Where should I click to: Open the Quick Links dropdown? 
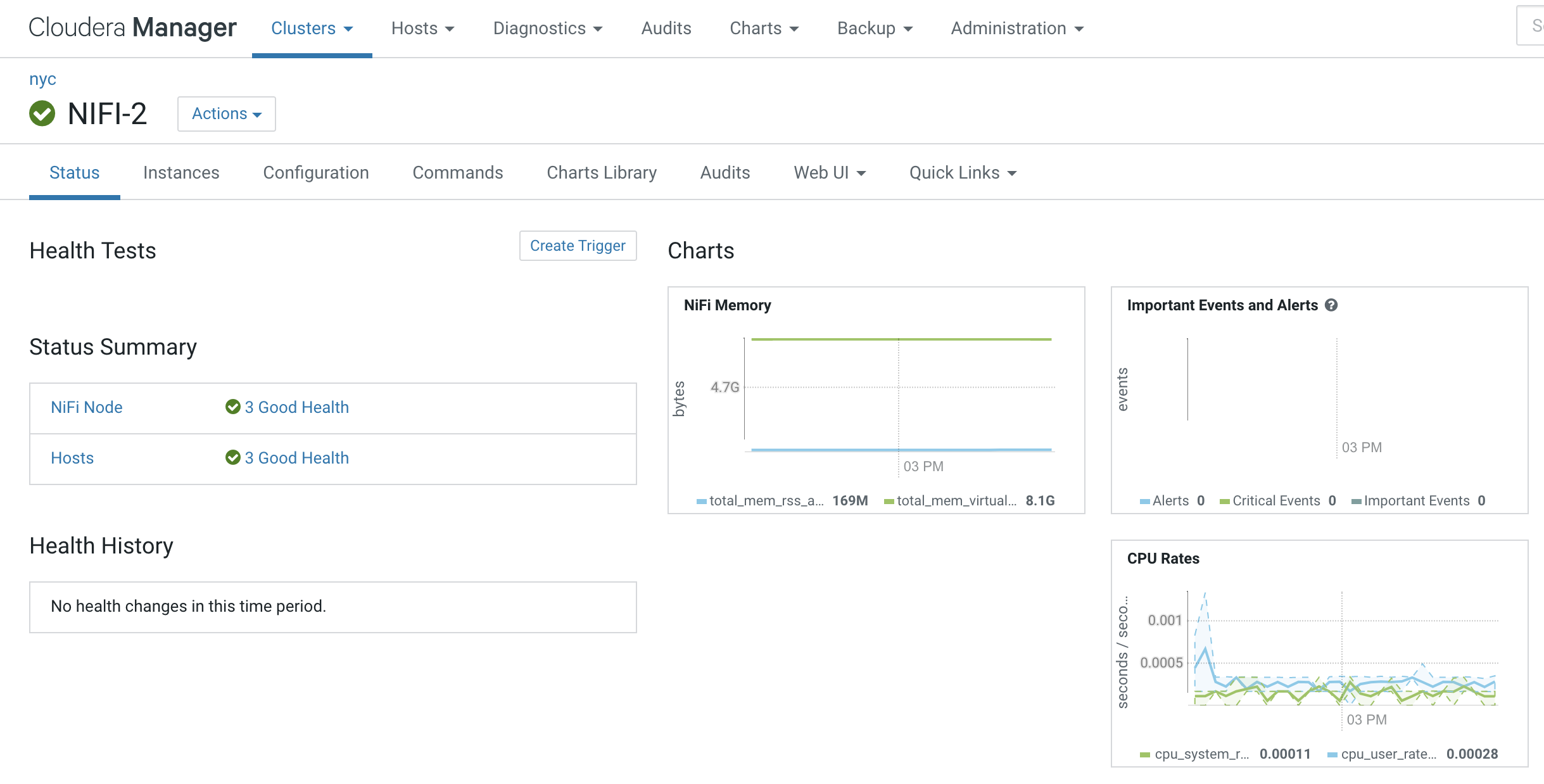point(961,172)
